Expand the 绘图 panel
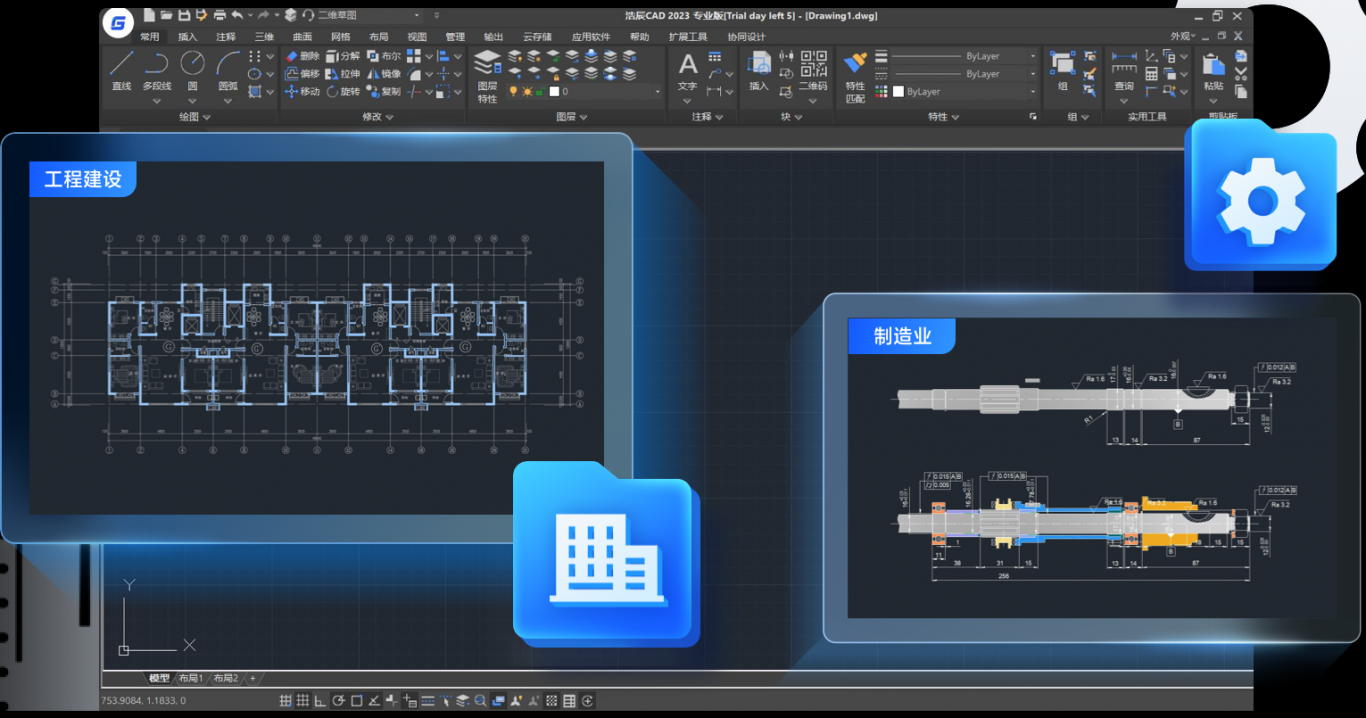The height and width of the screenshot is (718, 1366). (194, 117)
